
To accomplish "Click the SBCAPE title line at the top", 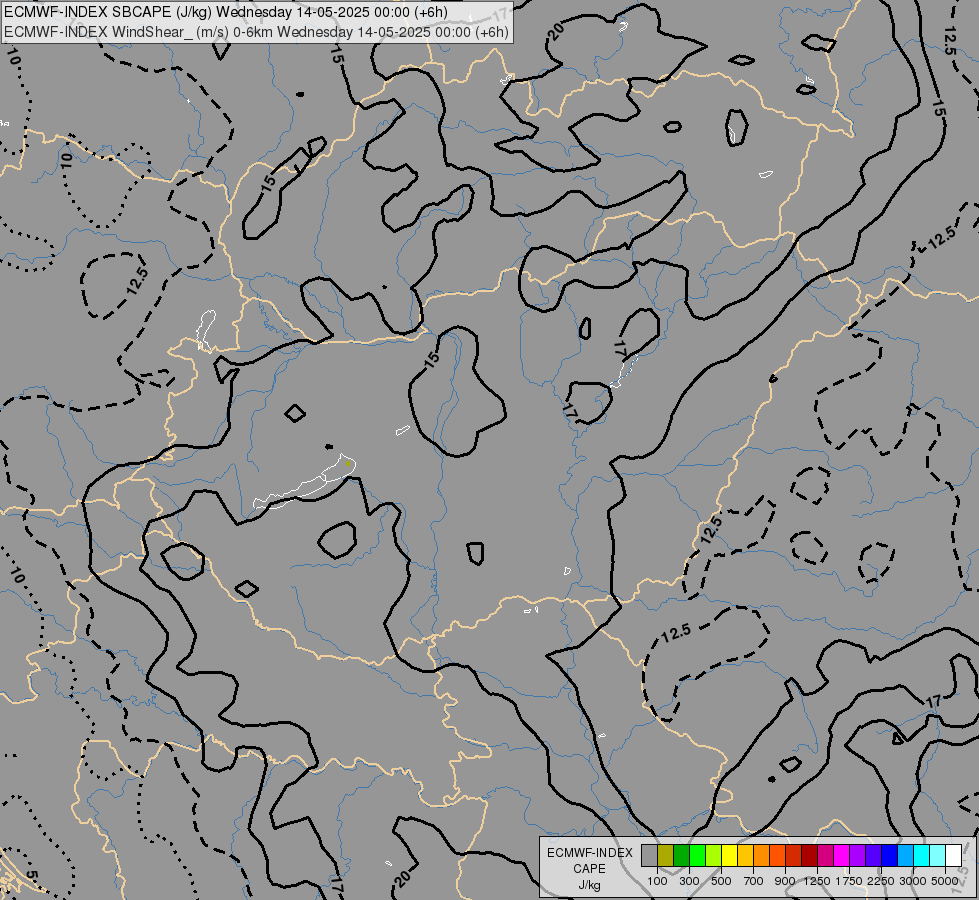I will tap(226, 12).
